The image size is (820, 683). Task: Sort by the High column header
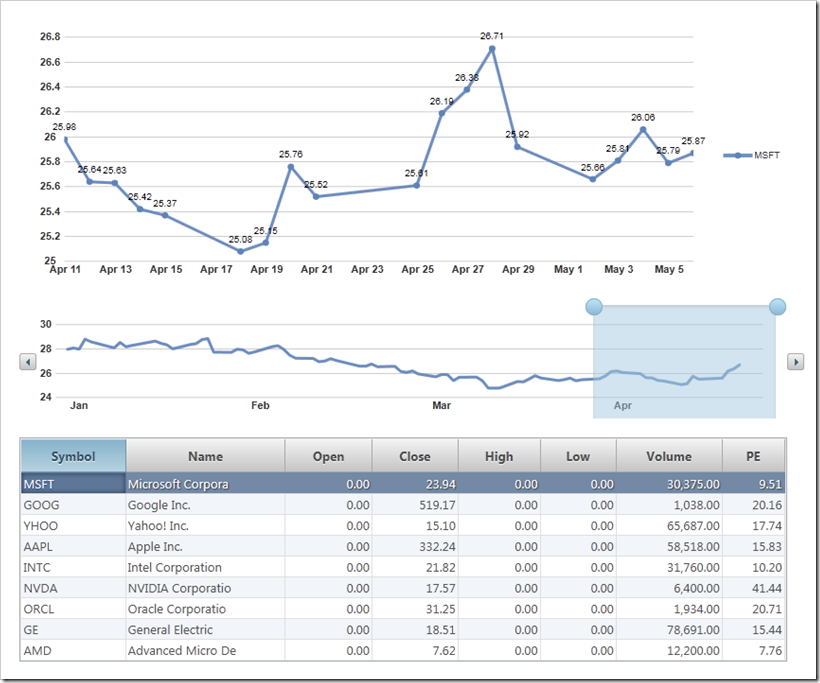pos(499,456)
